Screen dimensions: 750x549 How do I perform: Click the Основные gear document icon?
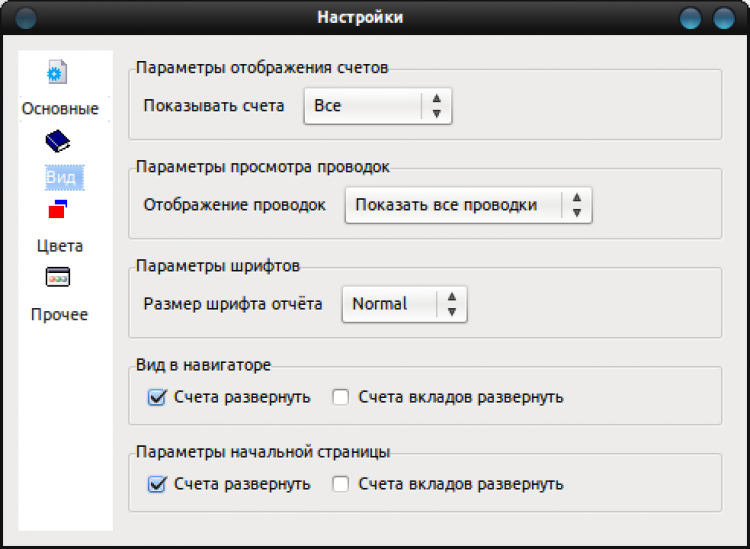(x=58, y=73)
